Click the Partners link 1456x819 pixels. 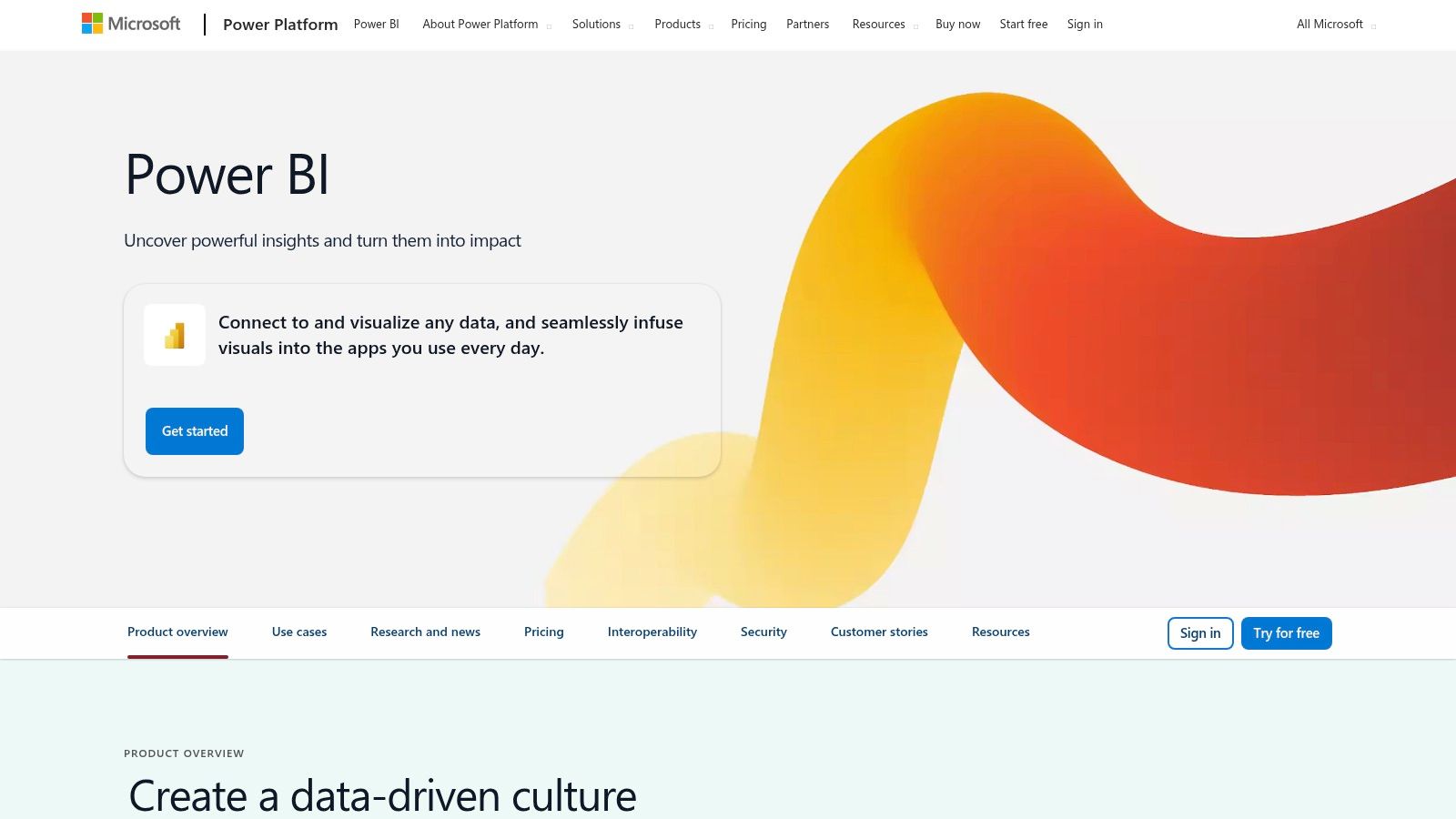807,25
